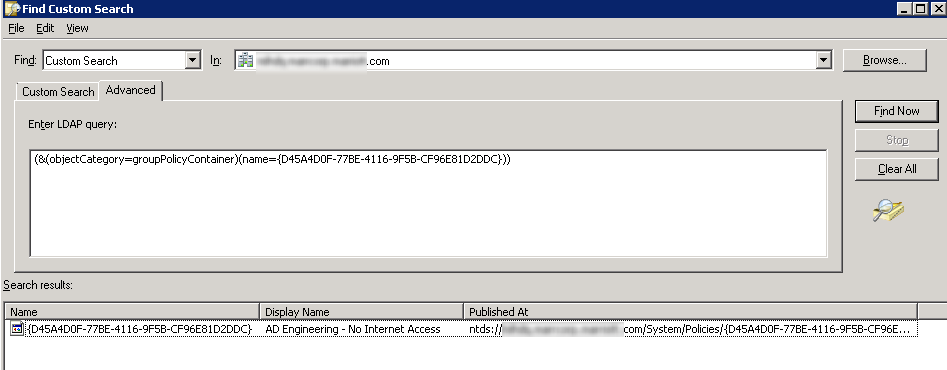
Task: Sort results by Display Name column header
Action: click(x=361, y=311)
